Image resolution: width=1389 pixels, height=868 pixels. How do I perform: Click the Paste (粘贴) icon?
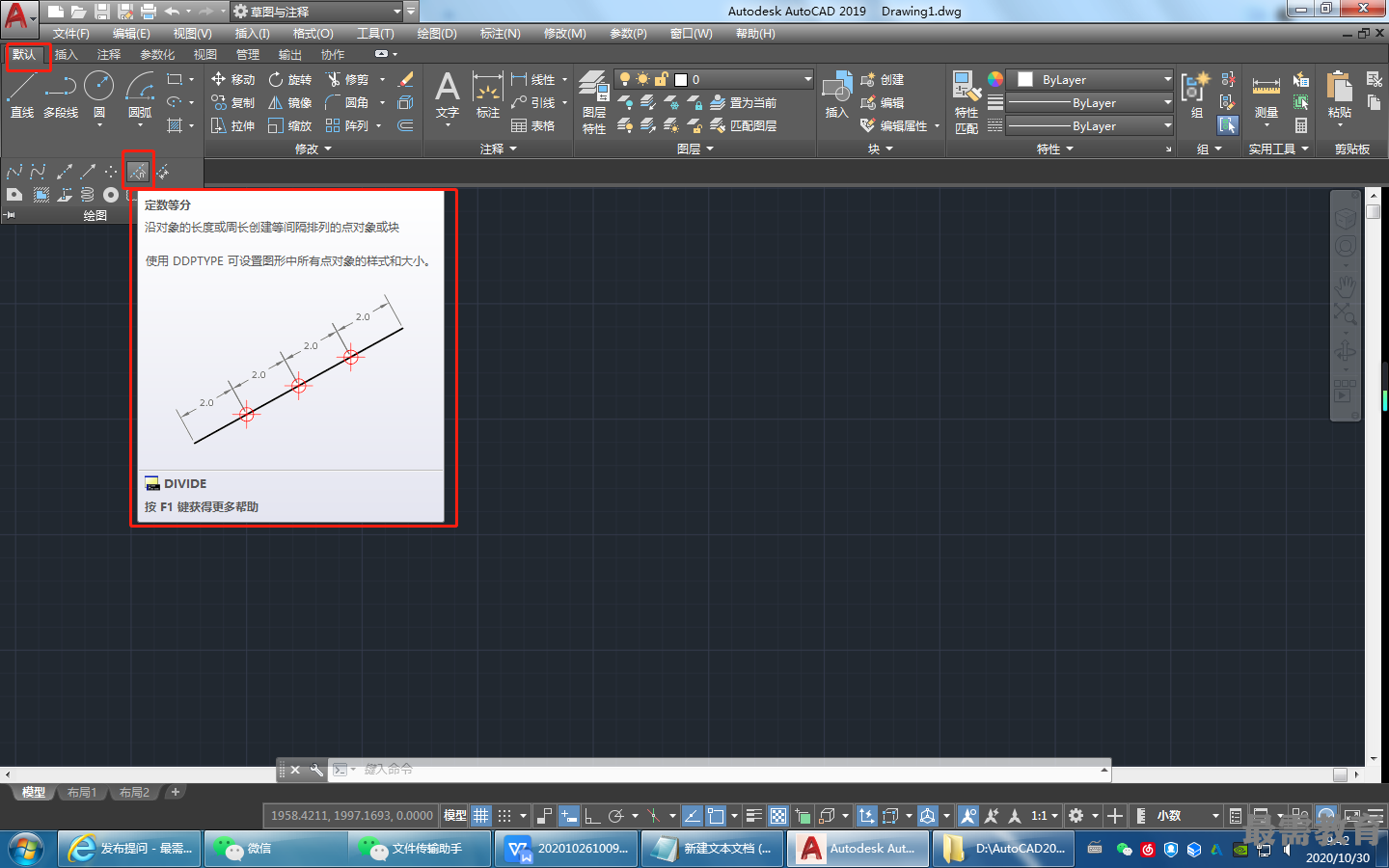click(x=1340, y=95)
